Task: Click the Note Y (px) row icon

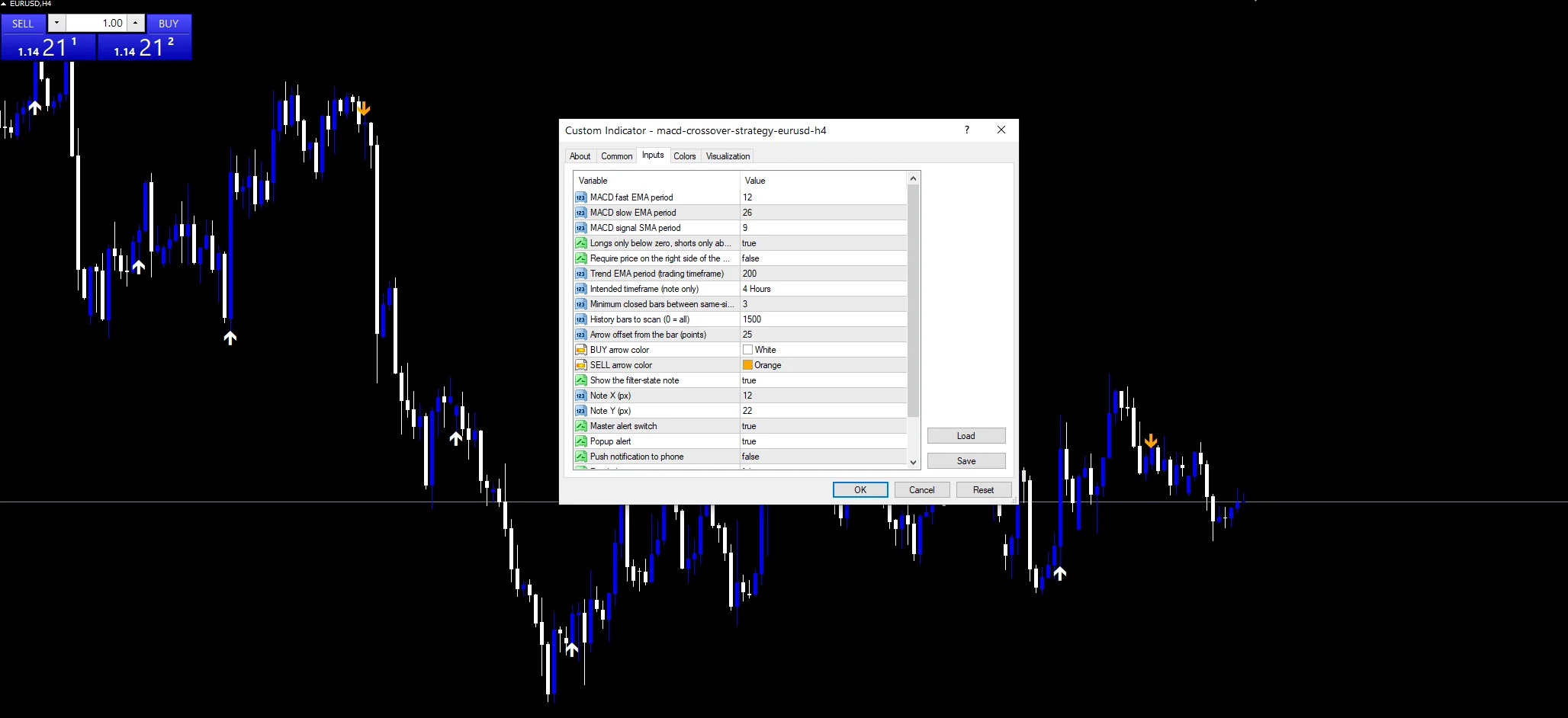Action: [x=581, y=411]
